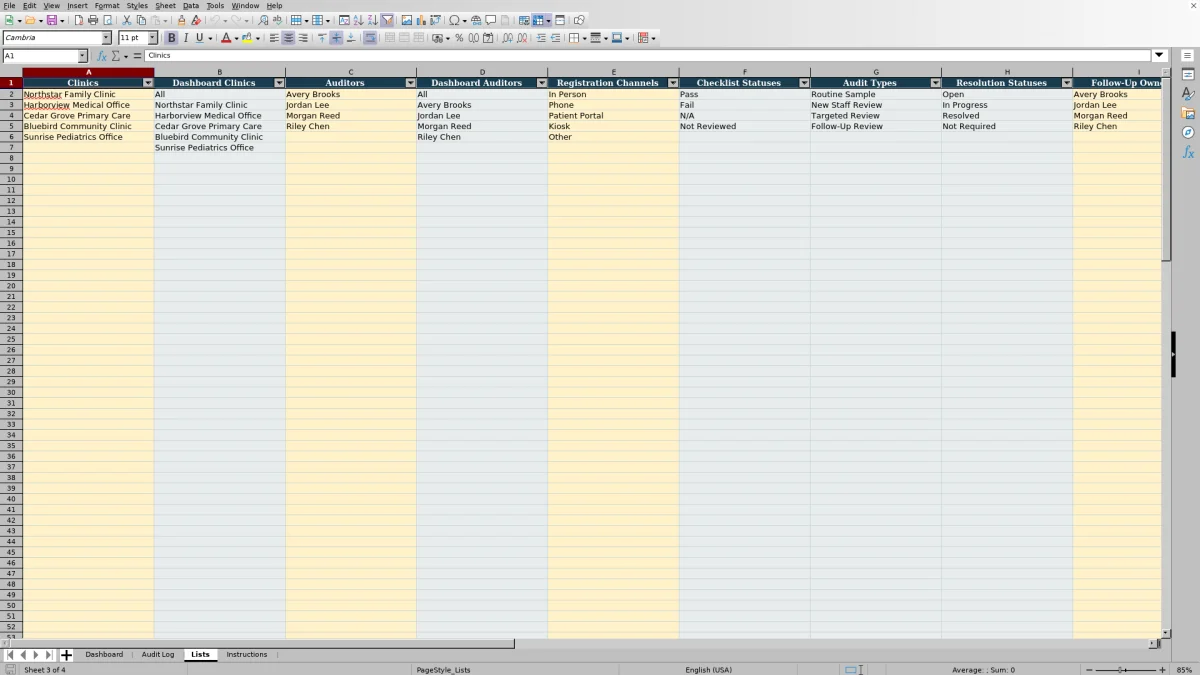This screenshot has height=675, width=1200.
Task: Open the Audit Types filter dropdown
Action: click(936, 83)
